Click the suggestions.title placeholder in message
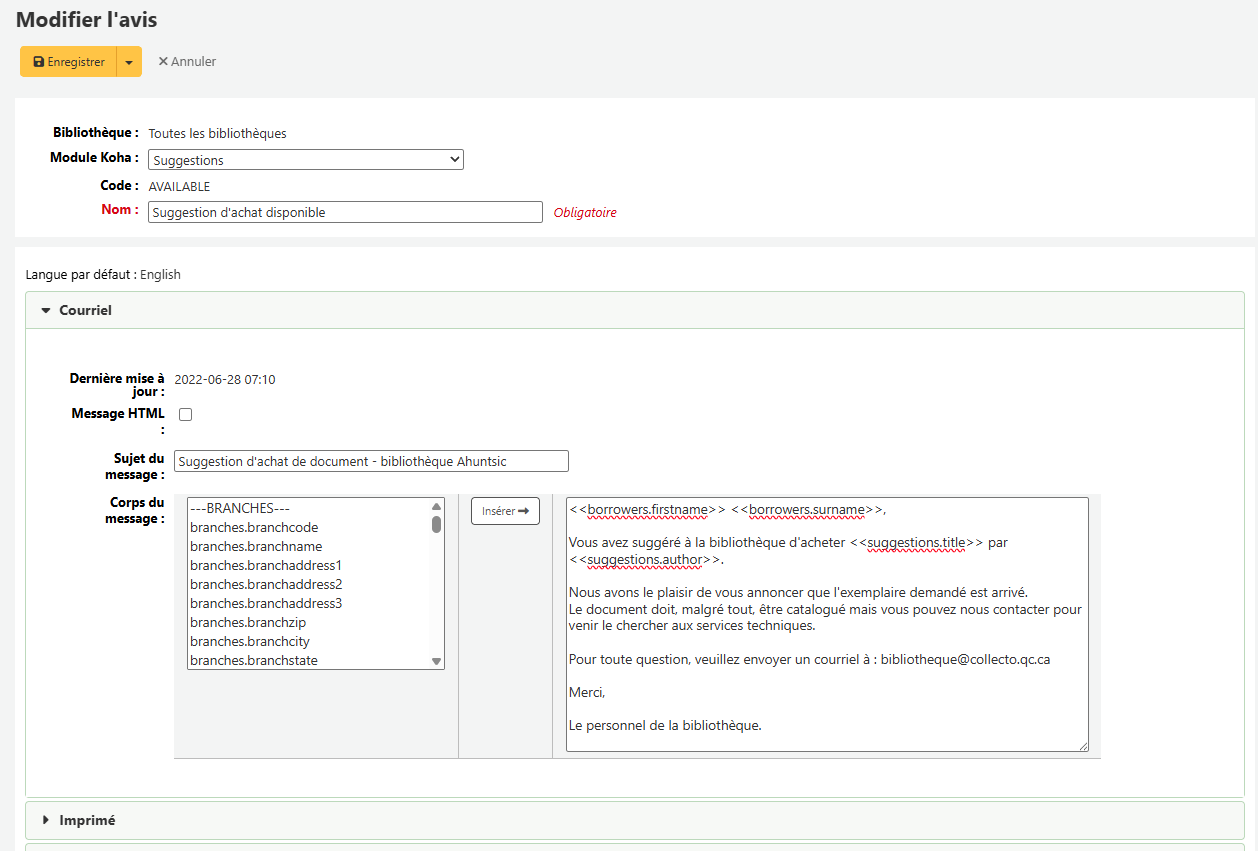Screen dimensions: 1258x851 917,543
